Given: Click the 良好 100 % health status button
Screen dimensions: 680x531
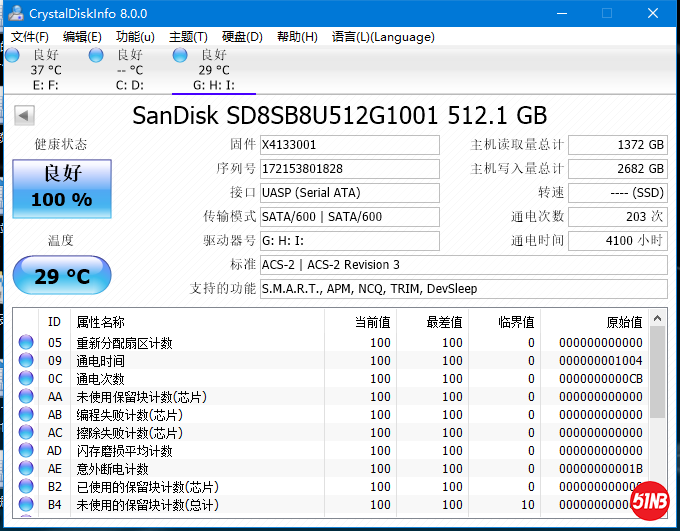Looking at the screenshot, I should (61, 187).
